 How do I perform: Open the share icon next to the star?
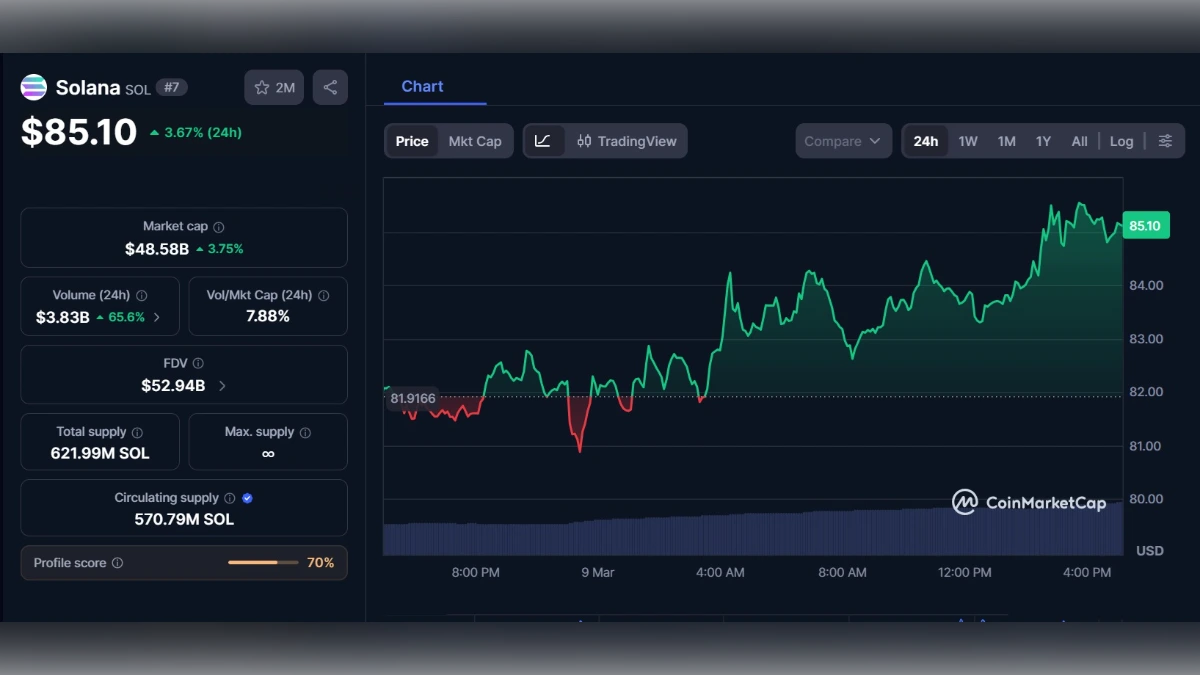(330, 87)
